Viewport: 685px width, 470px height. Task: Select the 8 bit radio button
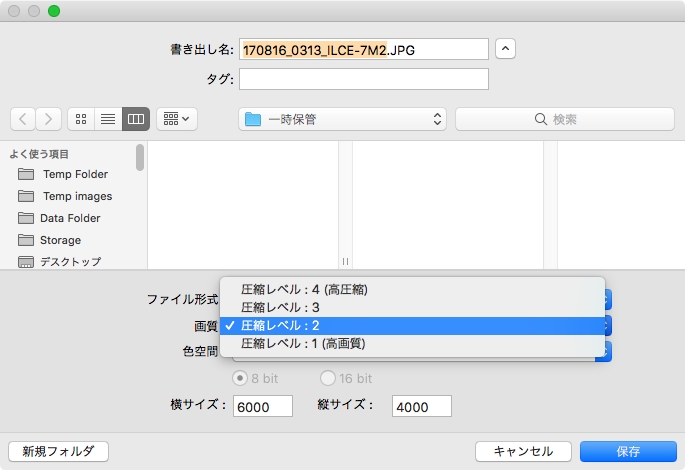(x=240, y=378)
